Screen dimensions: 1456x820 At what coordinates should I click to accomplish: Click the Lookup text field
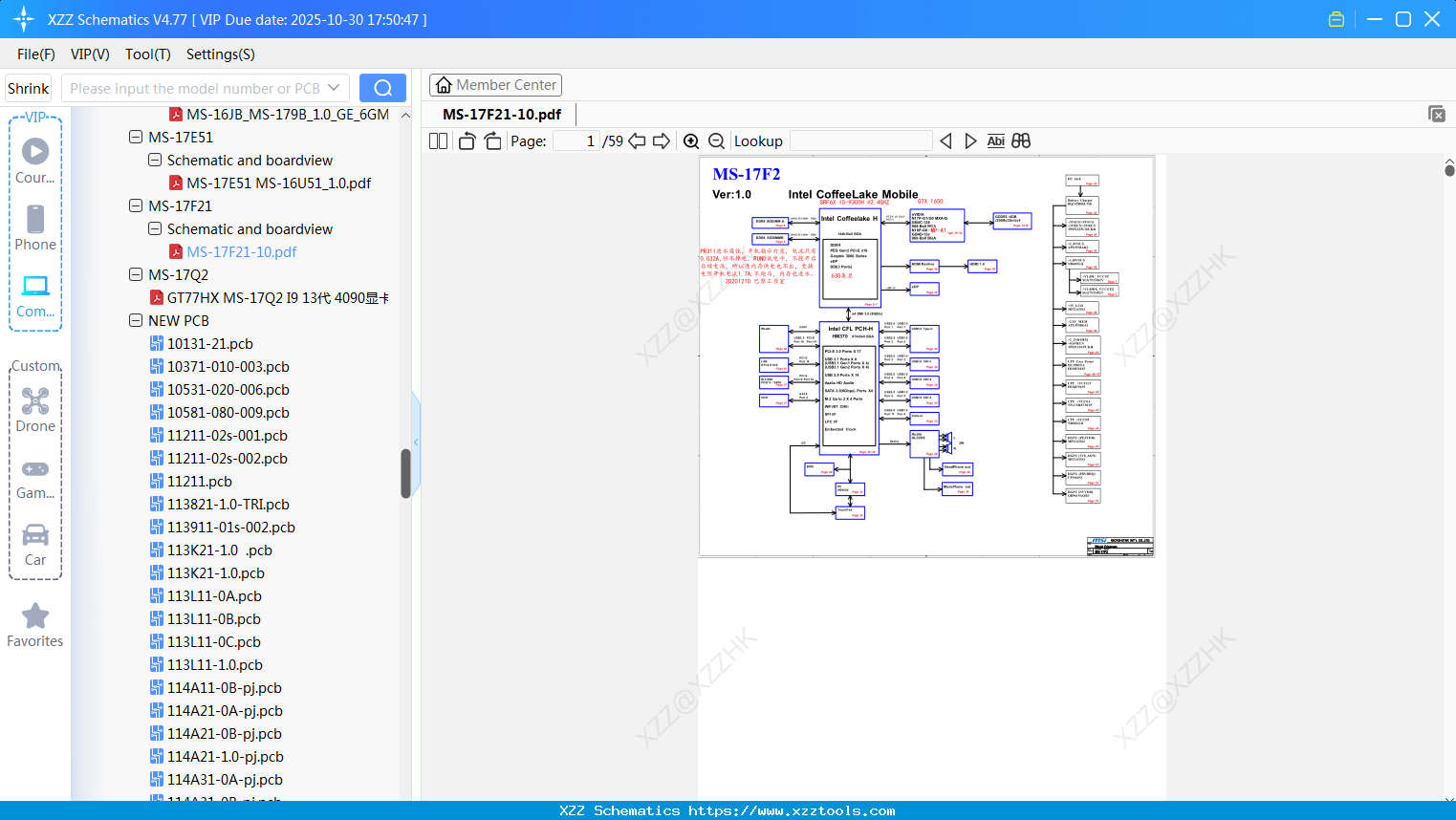(x=861, y=140)
